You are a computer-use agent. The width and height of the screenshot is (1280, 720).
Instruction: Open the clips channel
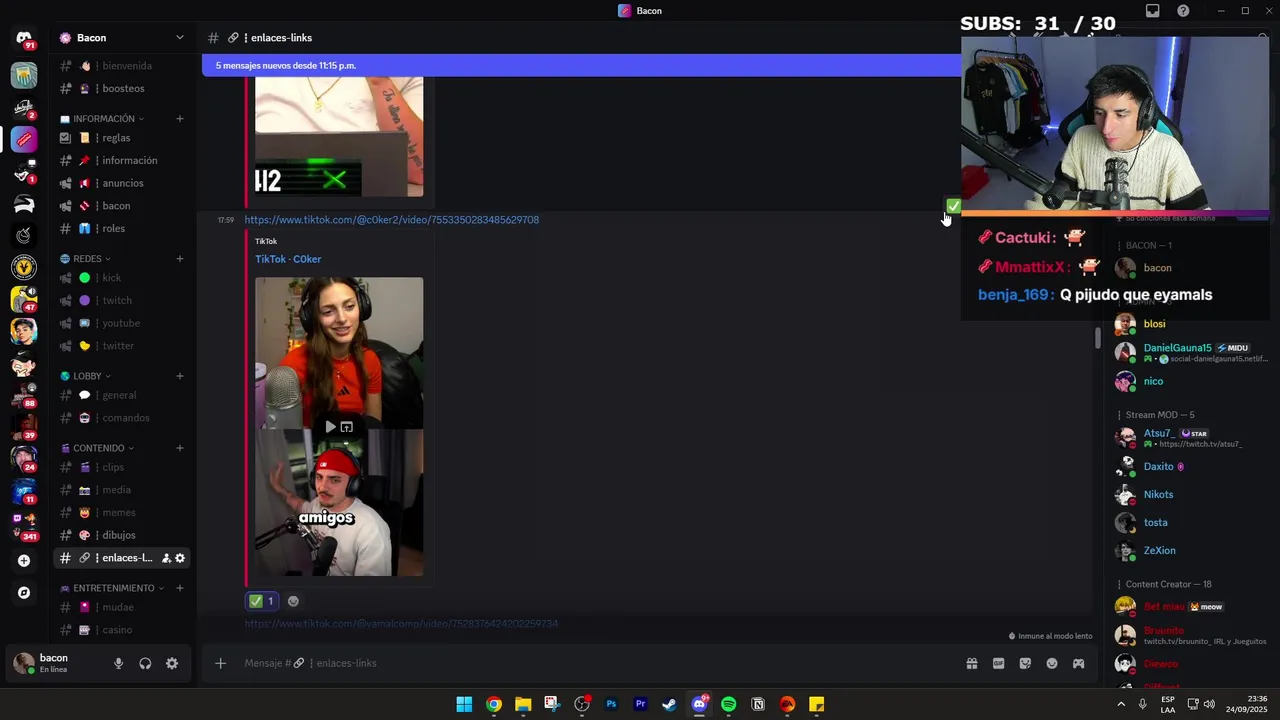(122, 467)
